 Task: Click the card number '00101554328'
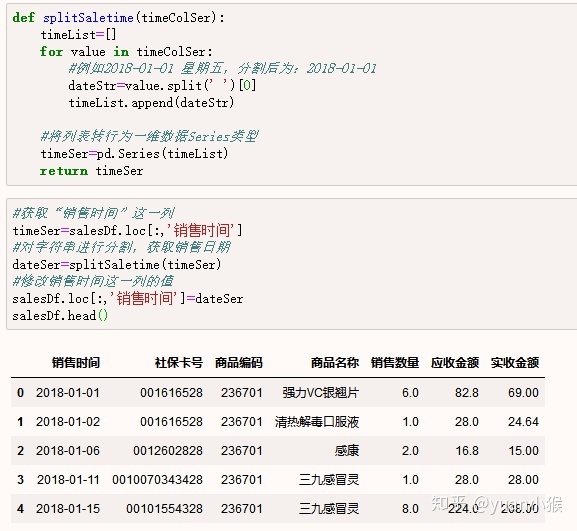(164, 509)
